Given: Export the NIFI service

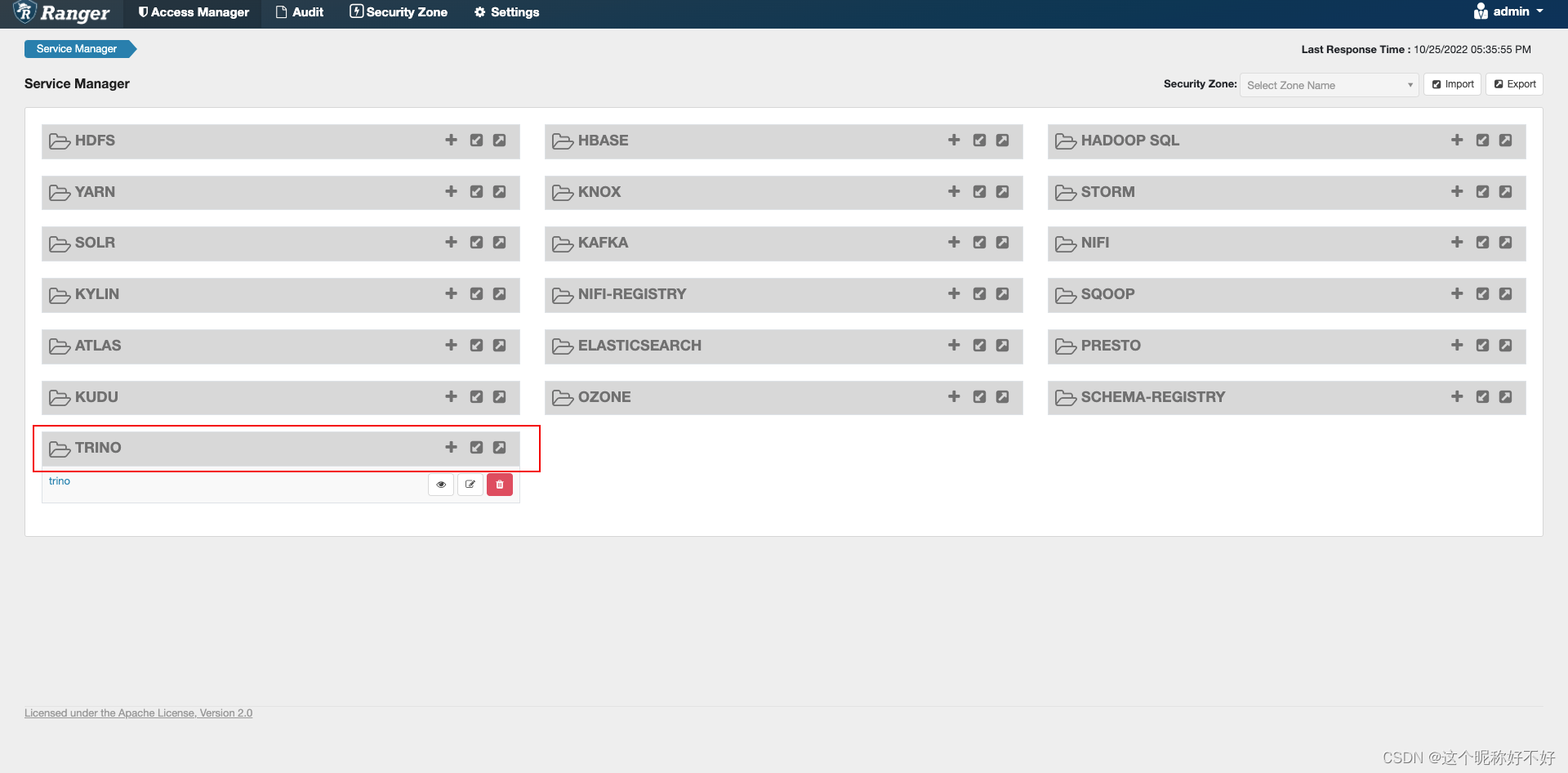Looking at the screenshot, I should (x=1505, y=242).
